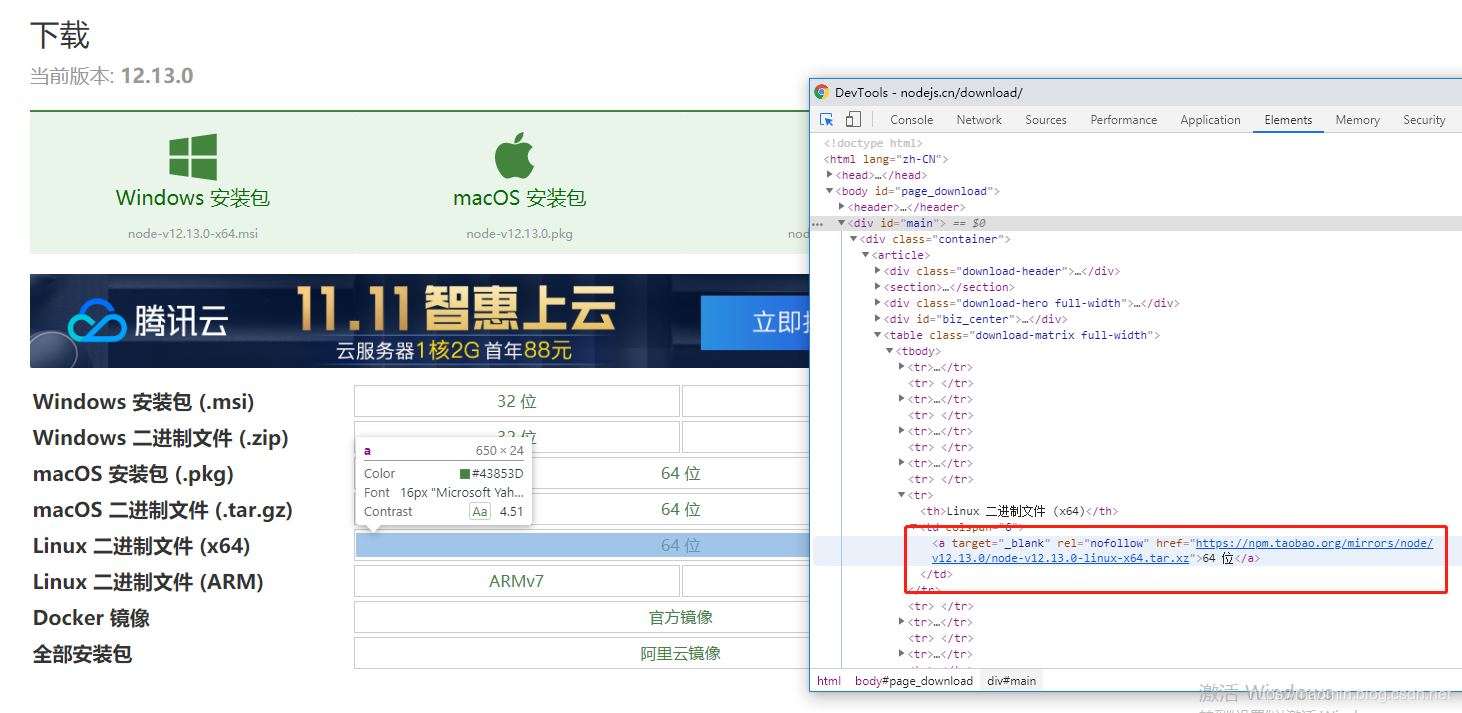This screenshot has height=713, width=1462.
Task: Click the ARMv7 download link
Action: [x=517, y=581]
